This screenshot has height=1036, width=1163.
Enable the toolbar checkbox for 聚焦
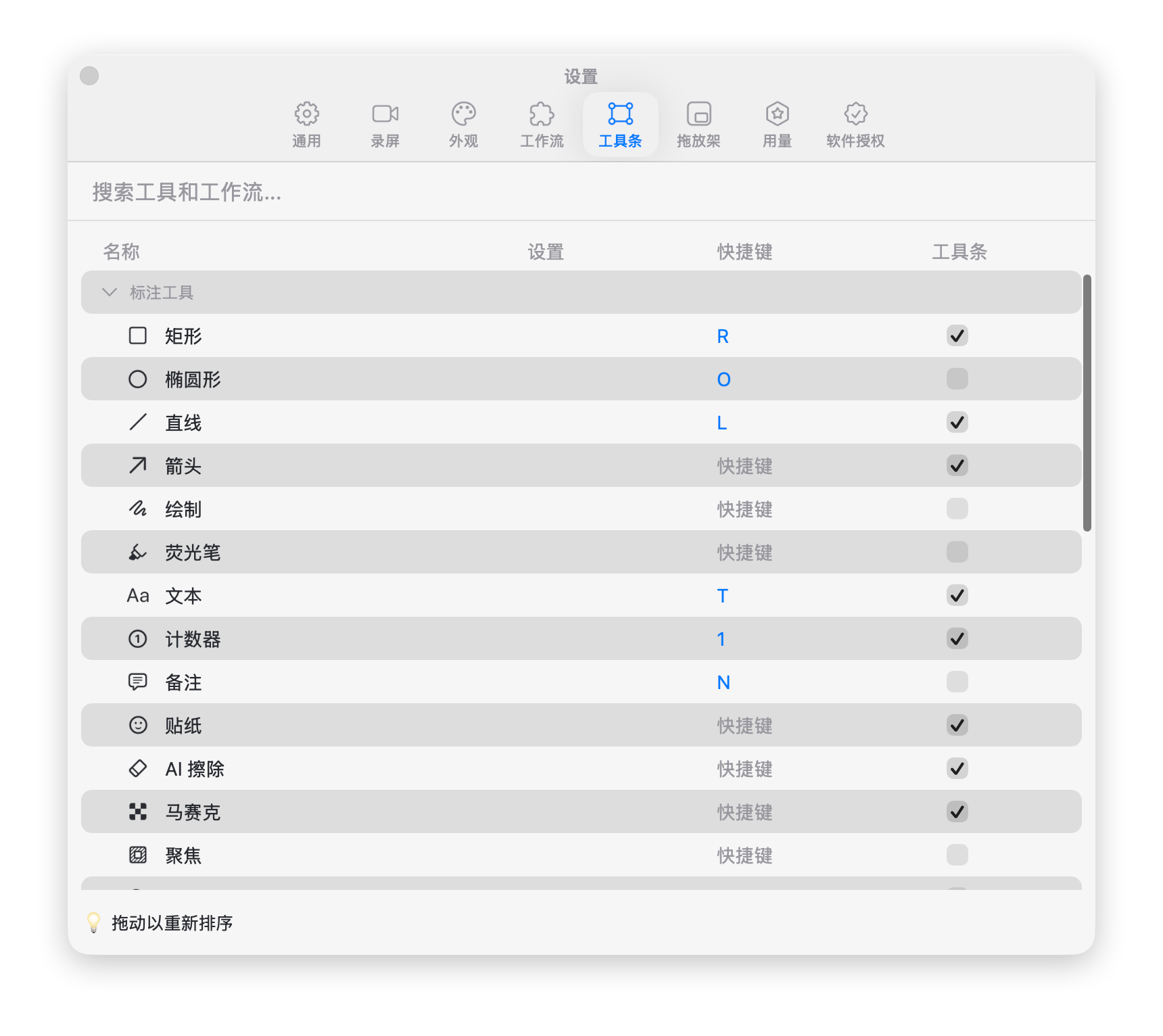957,855
